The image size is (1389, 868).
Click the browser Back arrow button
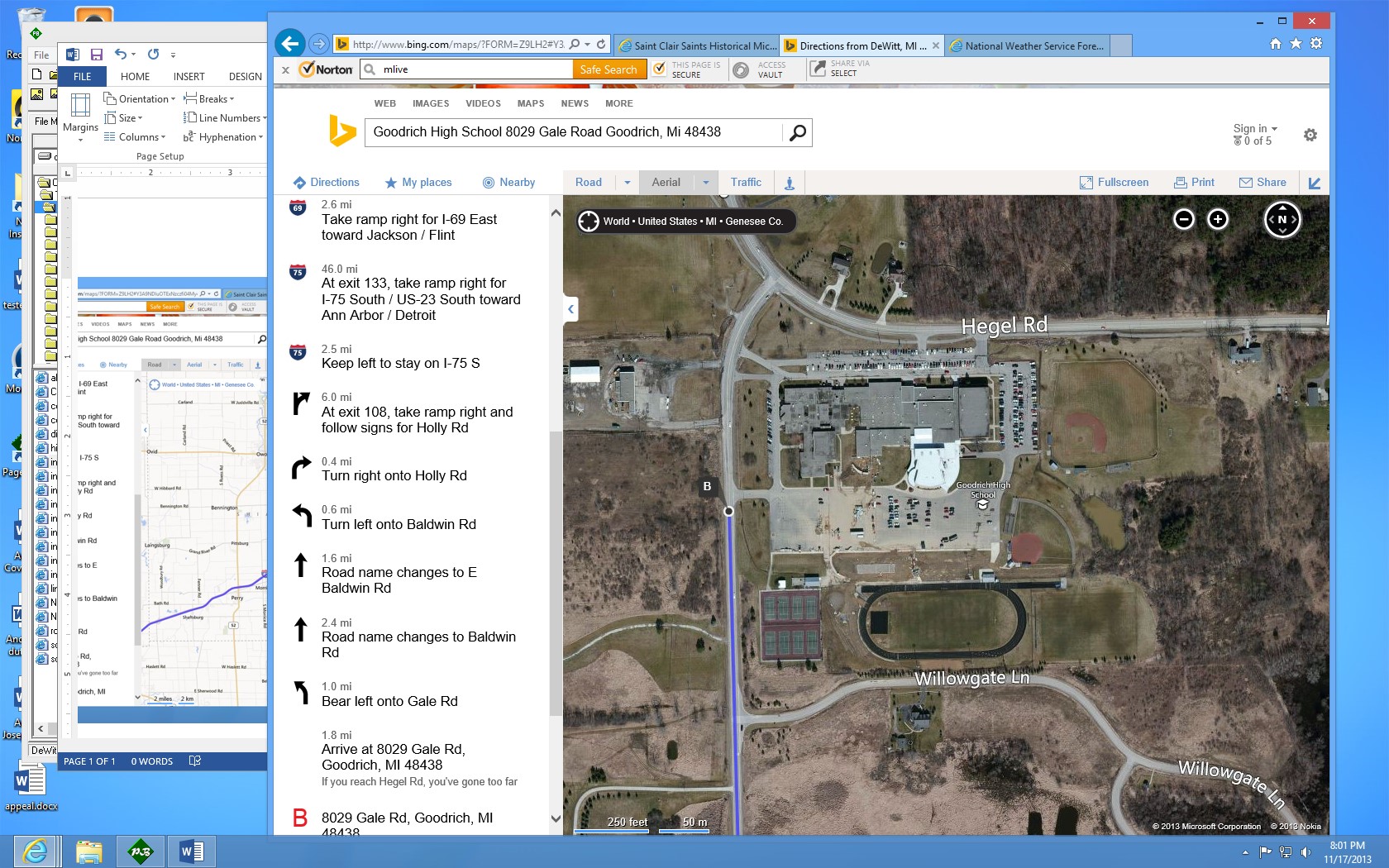click(x=289, y=43)
